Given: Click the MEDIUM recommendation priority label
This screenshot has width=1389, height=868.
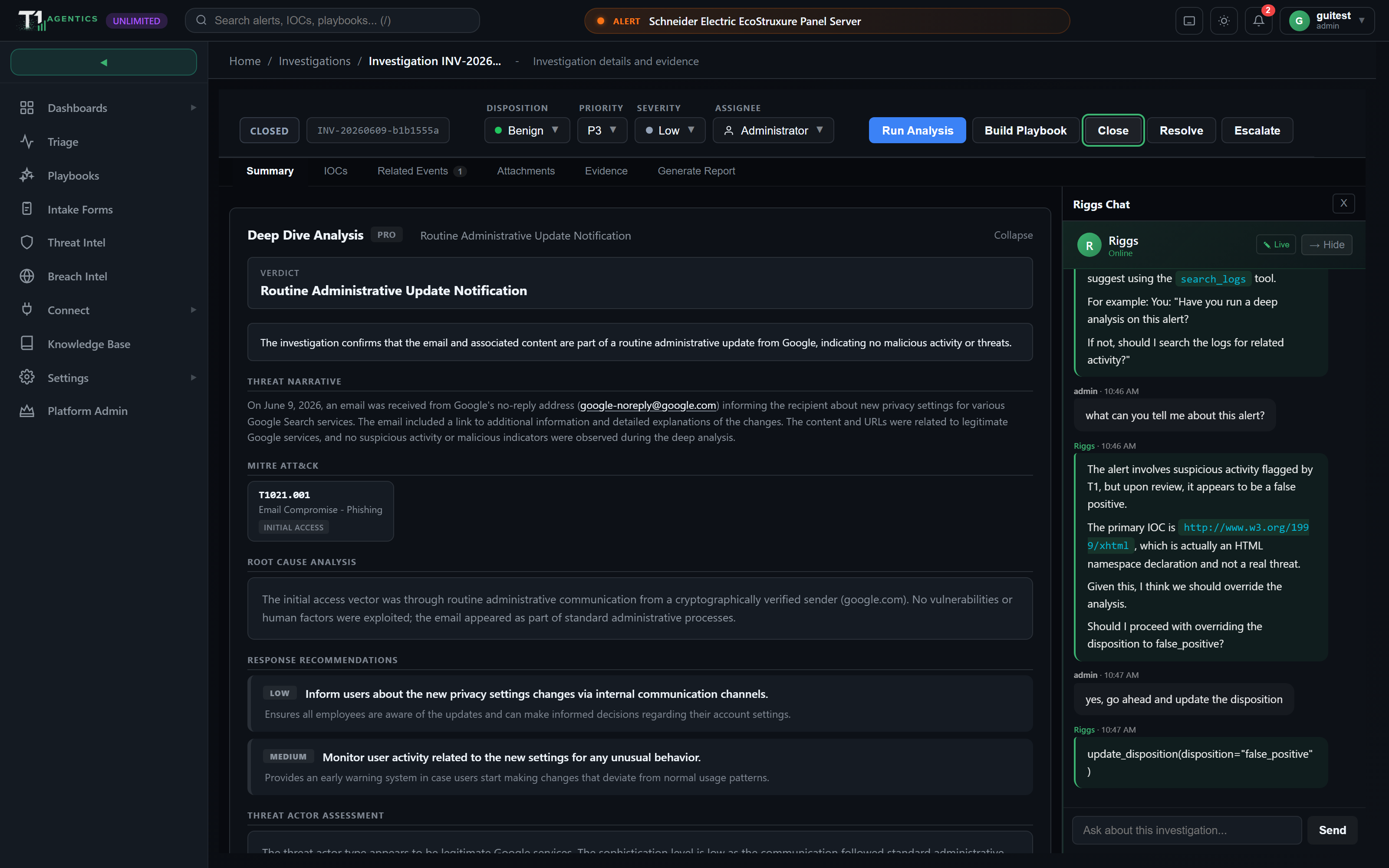Looking at the screenshot, I should (288, 756).
